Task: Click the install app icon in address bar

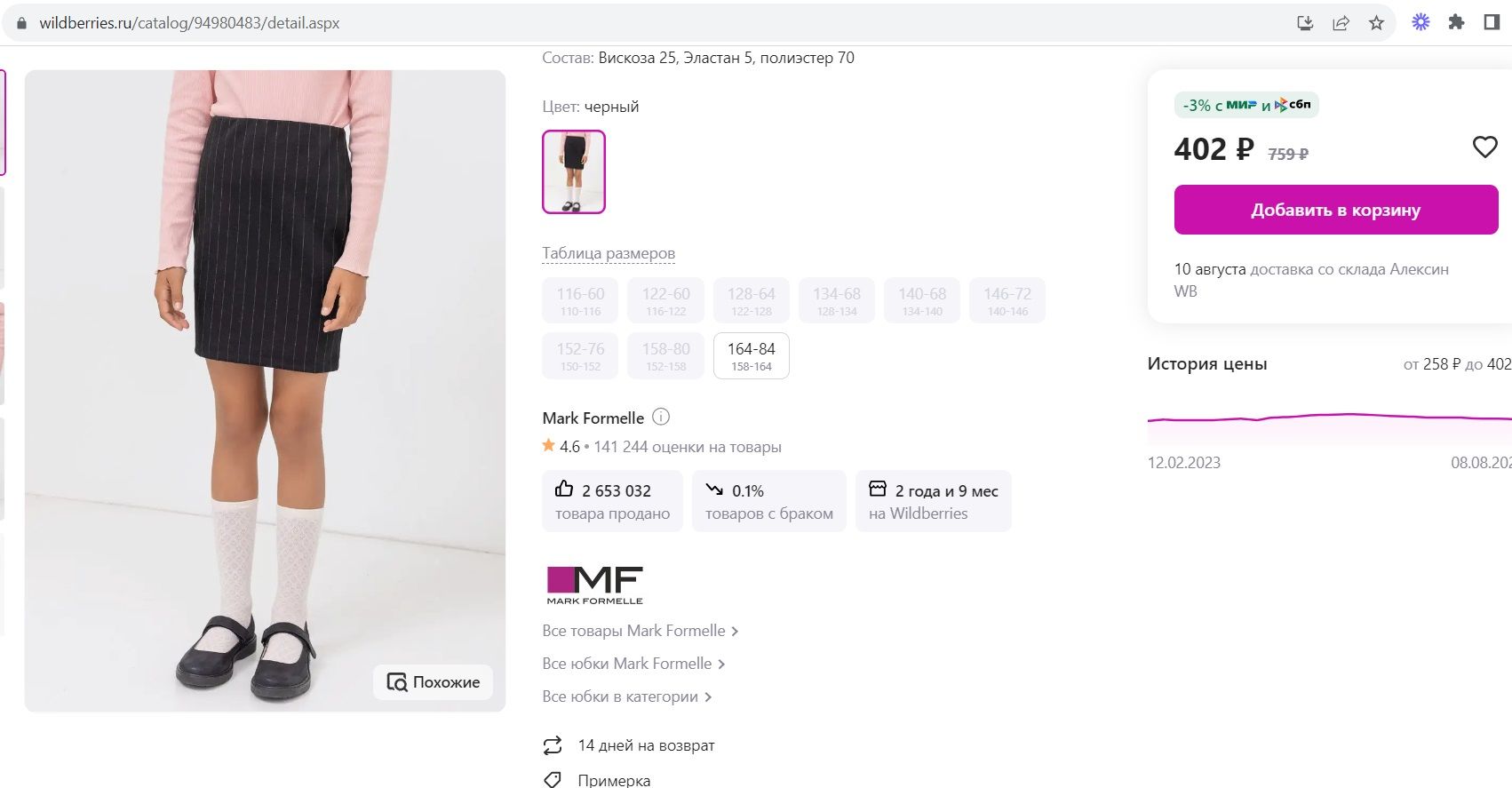Action: tap(1305, 23)
